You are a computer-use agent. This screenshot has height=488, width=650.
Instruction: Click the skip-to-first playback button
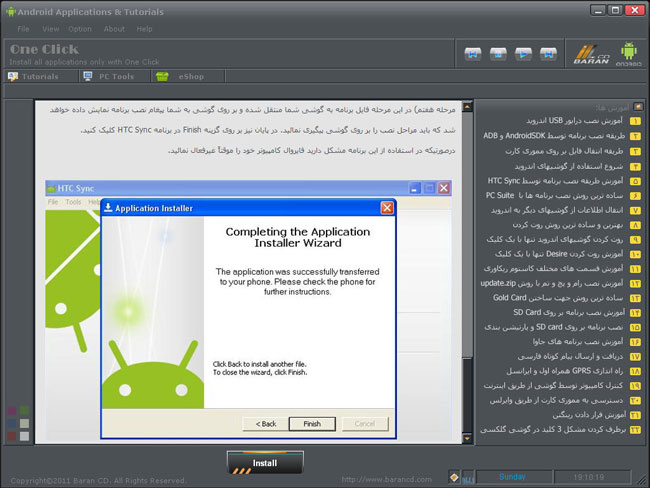[x=473, y=54]
